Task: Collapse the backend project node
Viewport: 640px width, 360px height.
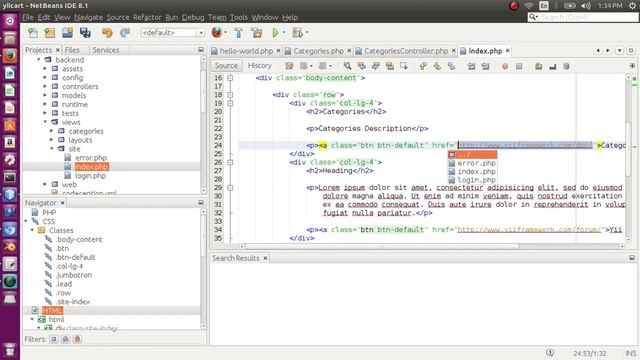Action: click(x=39, y=60)
